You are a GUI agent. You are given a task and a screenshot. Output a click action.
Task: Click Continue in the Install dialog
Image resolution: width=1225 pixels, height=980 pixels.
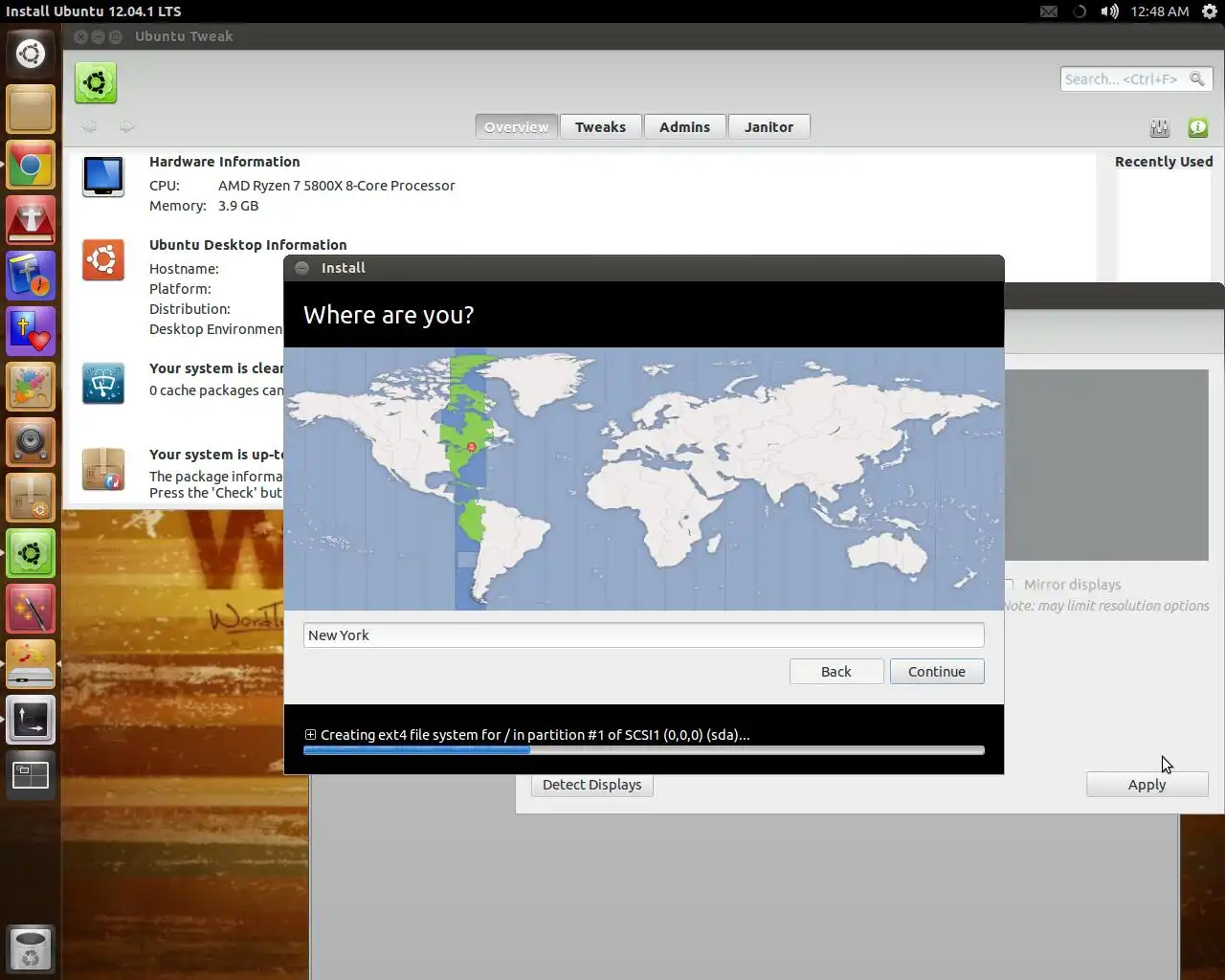[937, 672]
